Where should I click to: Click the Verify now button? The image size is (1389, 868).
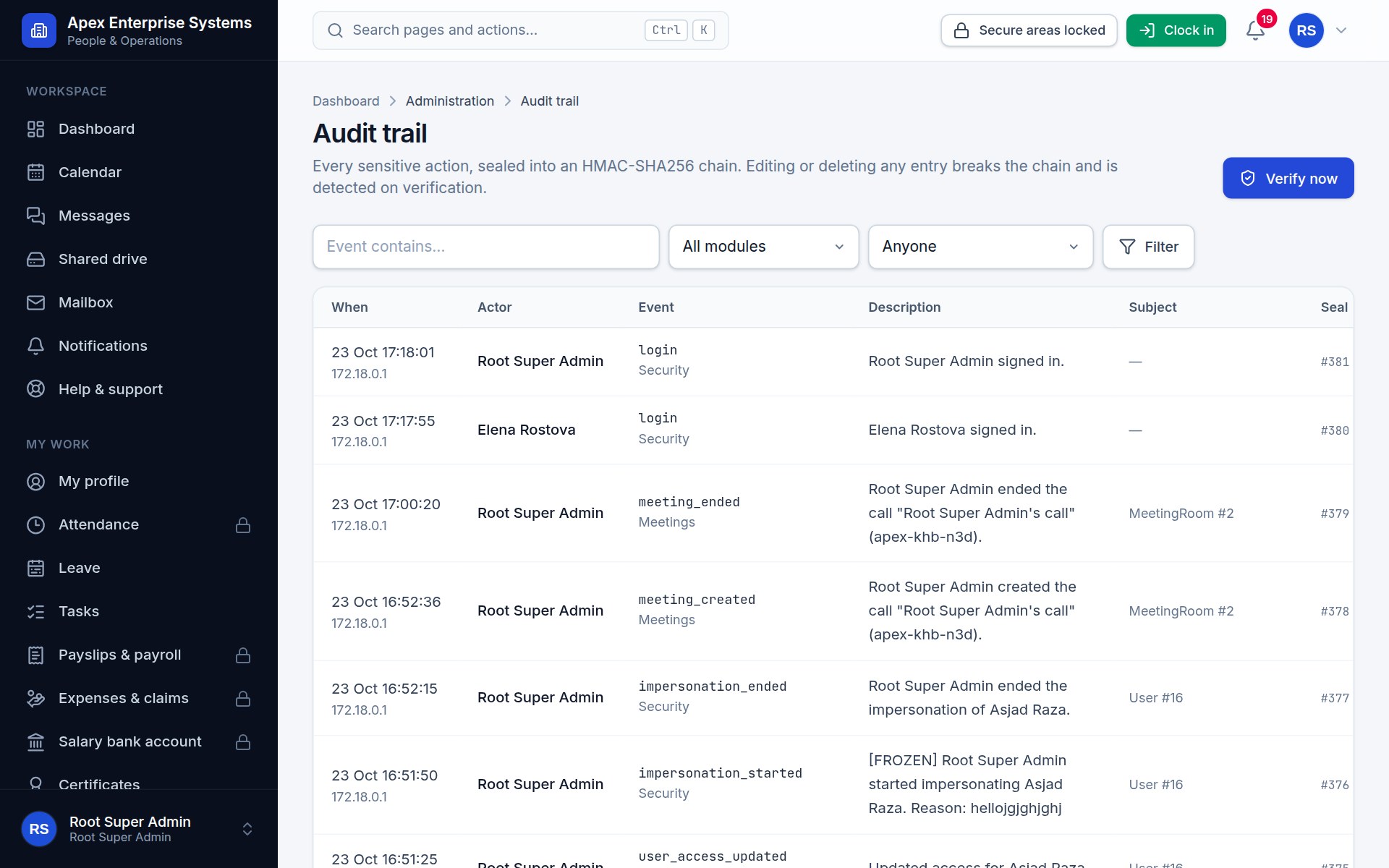tap(1288, 178)
